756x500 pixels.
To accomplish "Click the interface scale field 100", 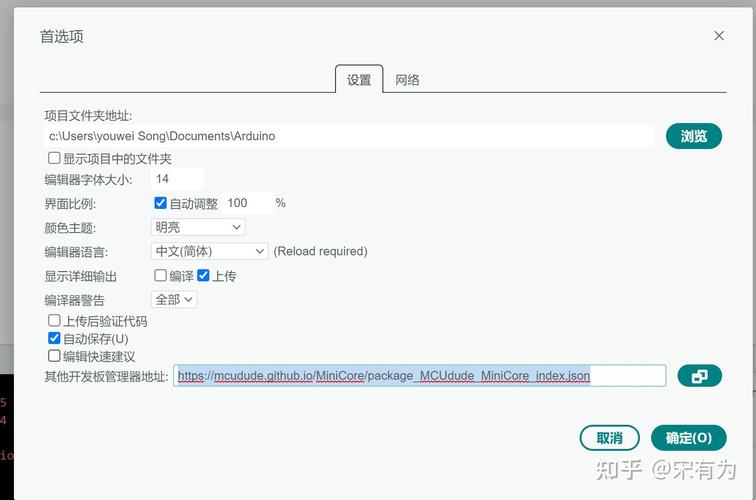I will [248, 203].
